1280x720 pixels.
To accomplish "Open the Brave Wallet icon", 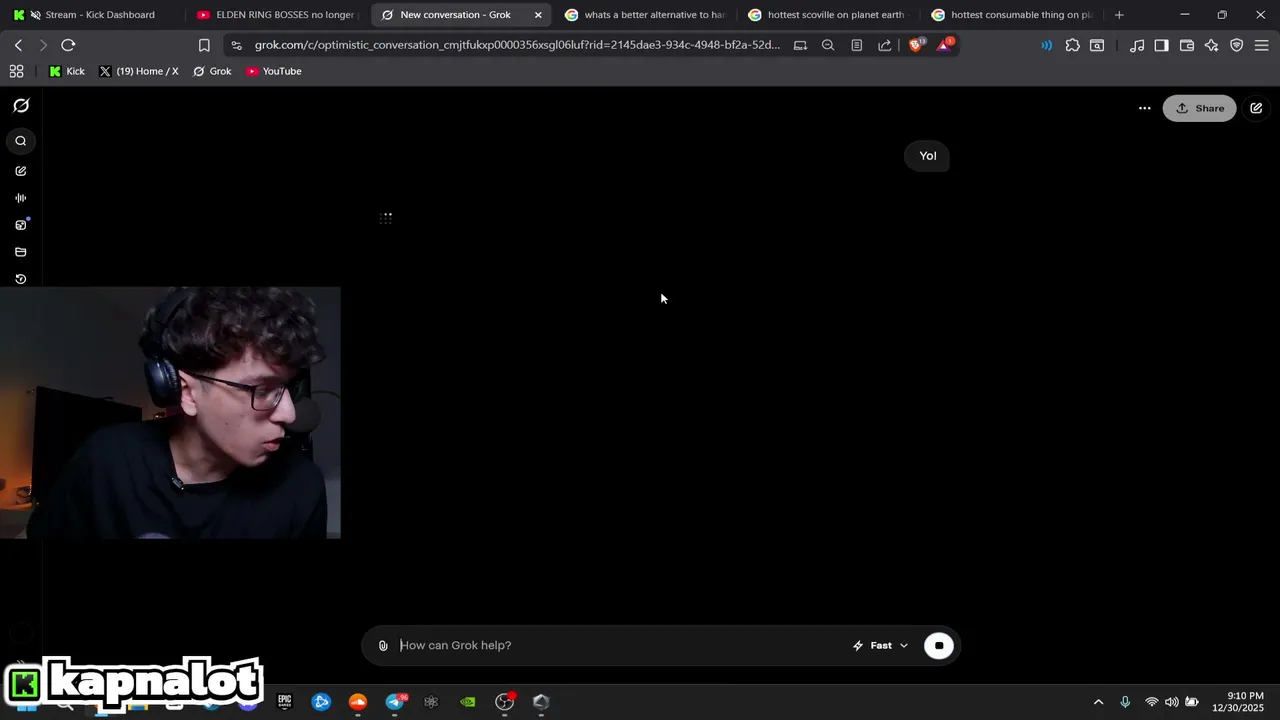I will pos(1187,45).
